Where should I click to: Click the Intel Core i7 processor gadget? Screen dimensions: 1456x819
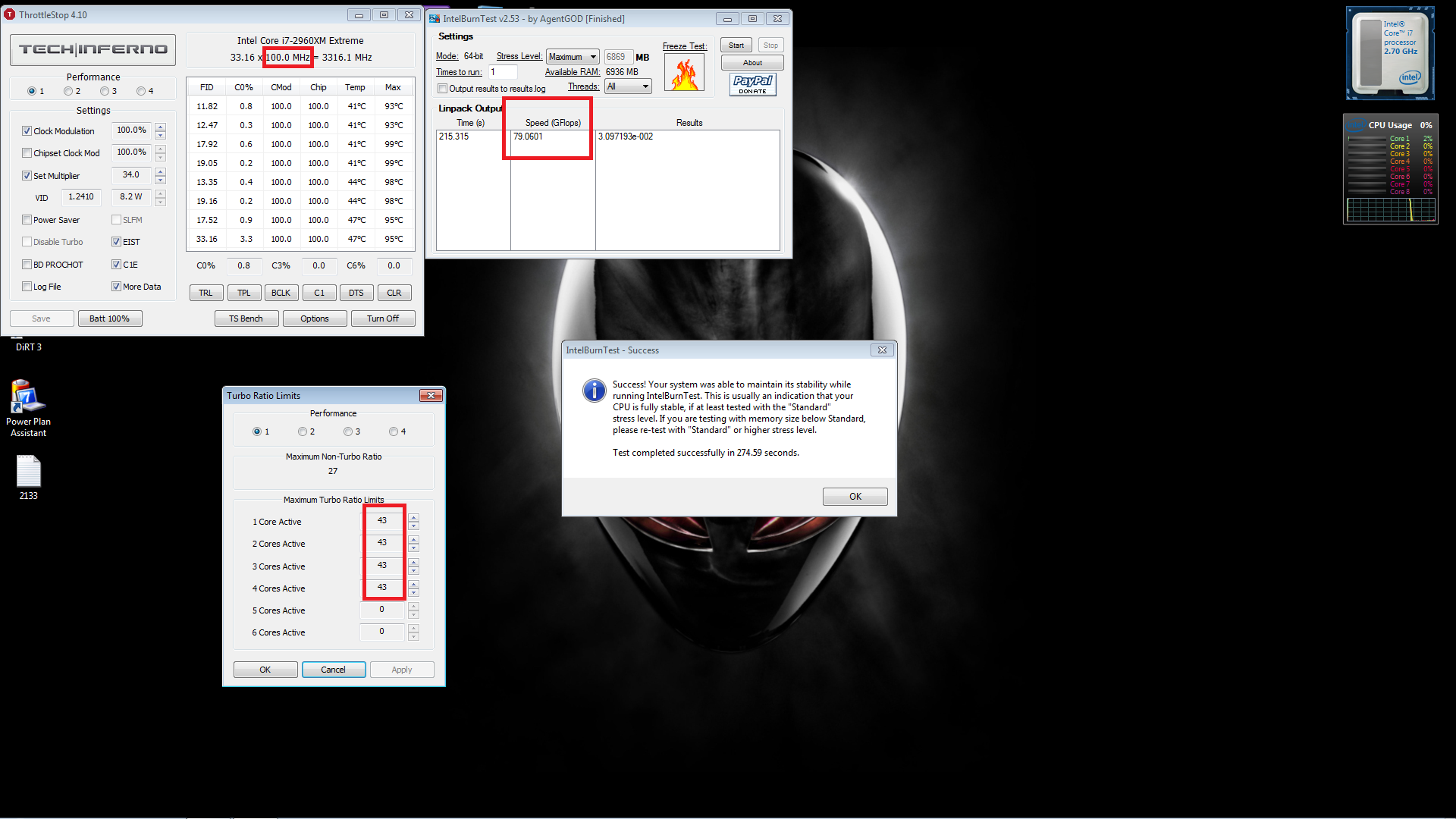pyautogui.click(x=1390, y=53)
